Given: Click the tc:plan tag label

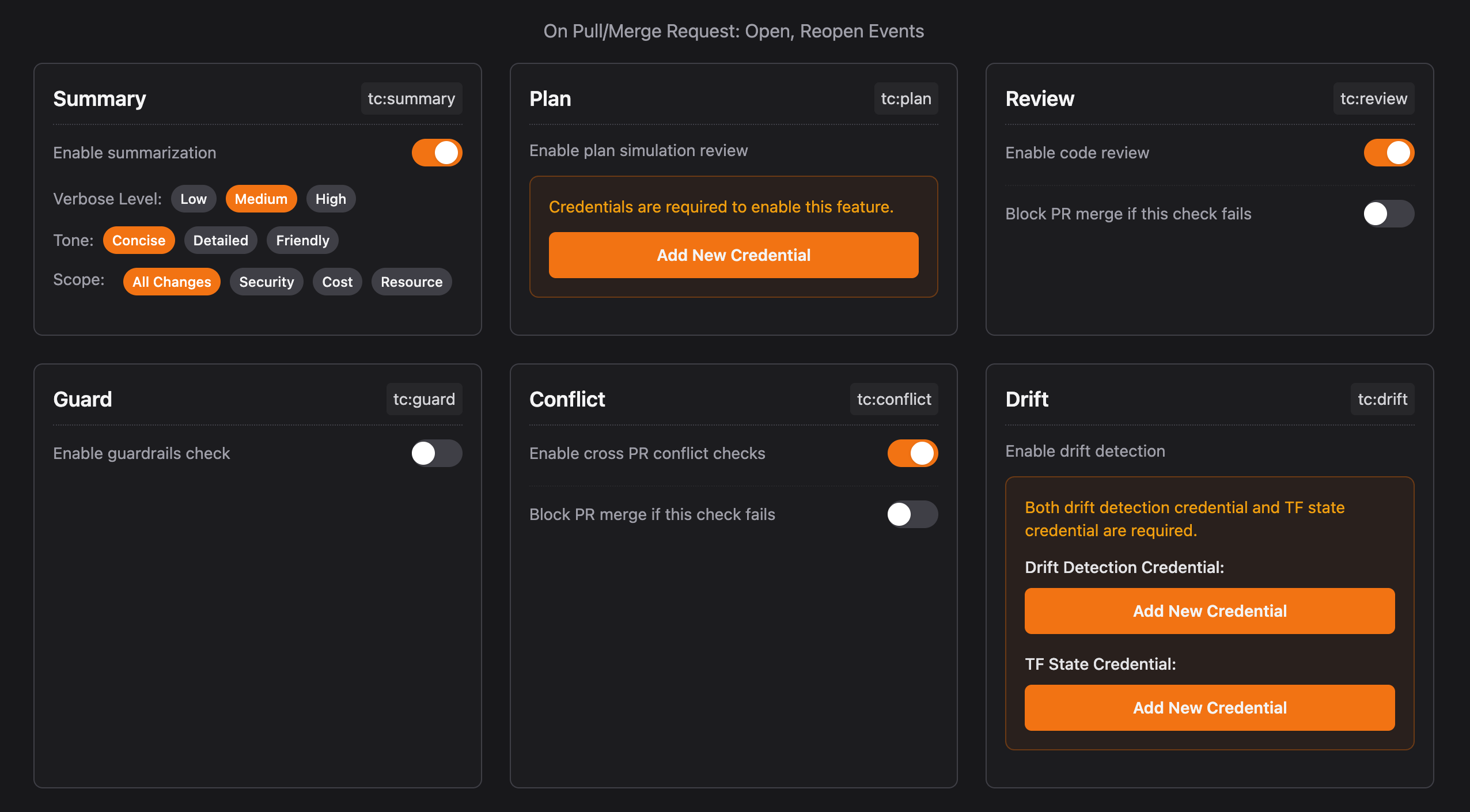Looking at the screenshot, I should (906, 98).
